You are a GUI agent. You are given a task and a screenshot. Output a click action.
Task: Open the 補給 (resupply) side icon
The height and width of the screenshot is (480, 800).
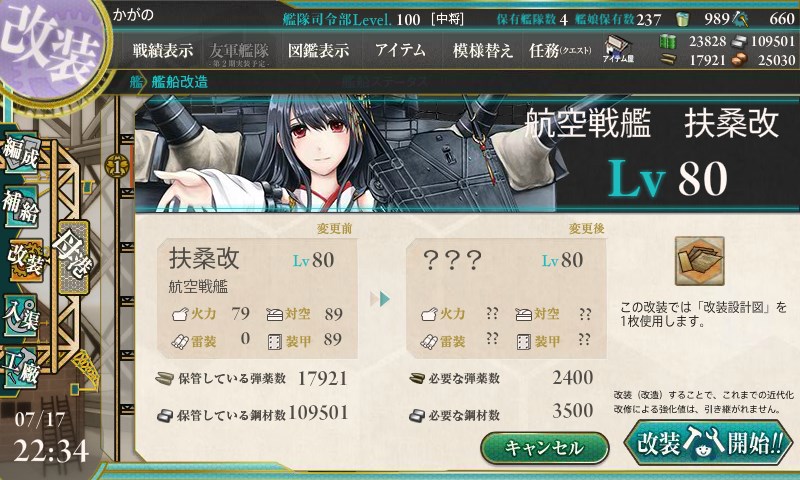pos(21,206)
